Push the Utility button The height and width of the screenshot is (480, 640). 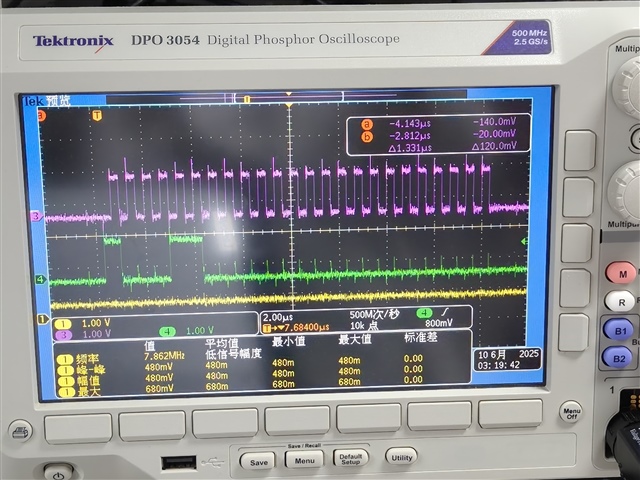(x=401, y=457)
